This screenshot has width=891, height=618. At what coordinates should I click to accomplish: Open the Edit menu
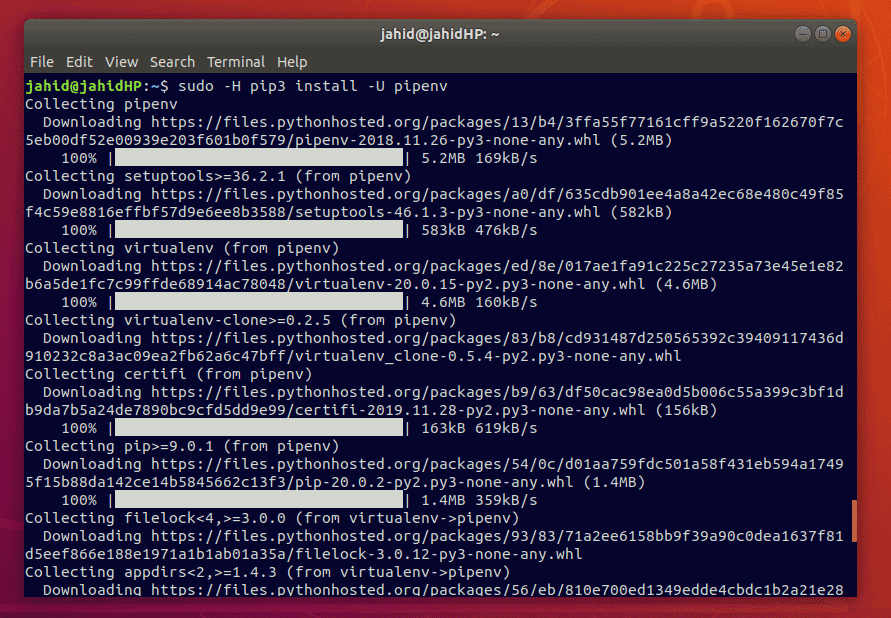(79, 62)
